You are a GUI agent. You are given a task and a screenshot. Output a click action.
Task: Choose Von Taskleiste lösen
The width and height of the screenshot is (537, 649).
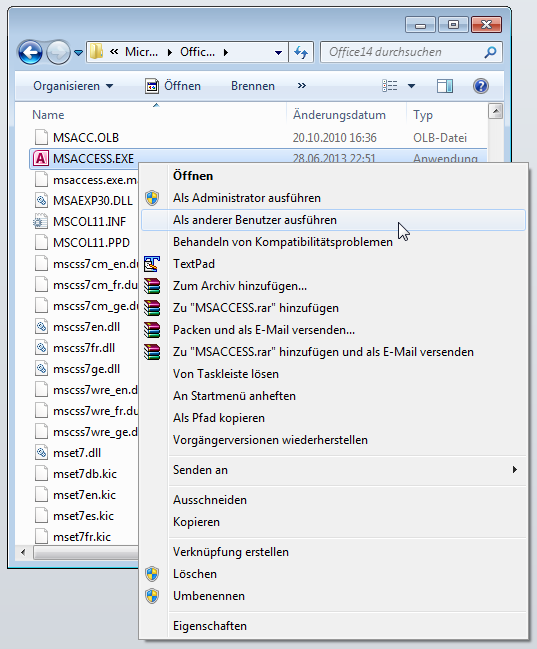(333, 374)
